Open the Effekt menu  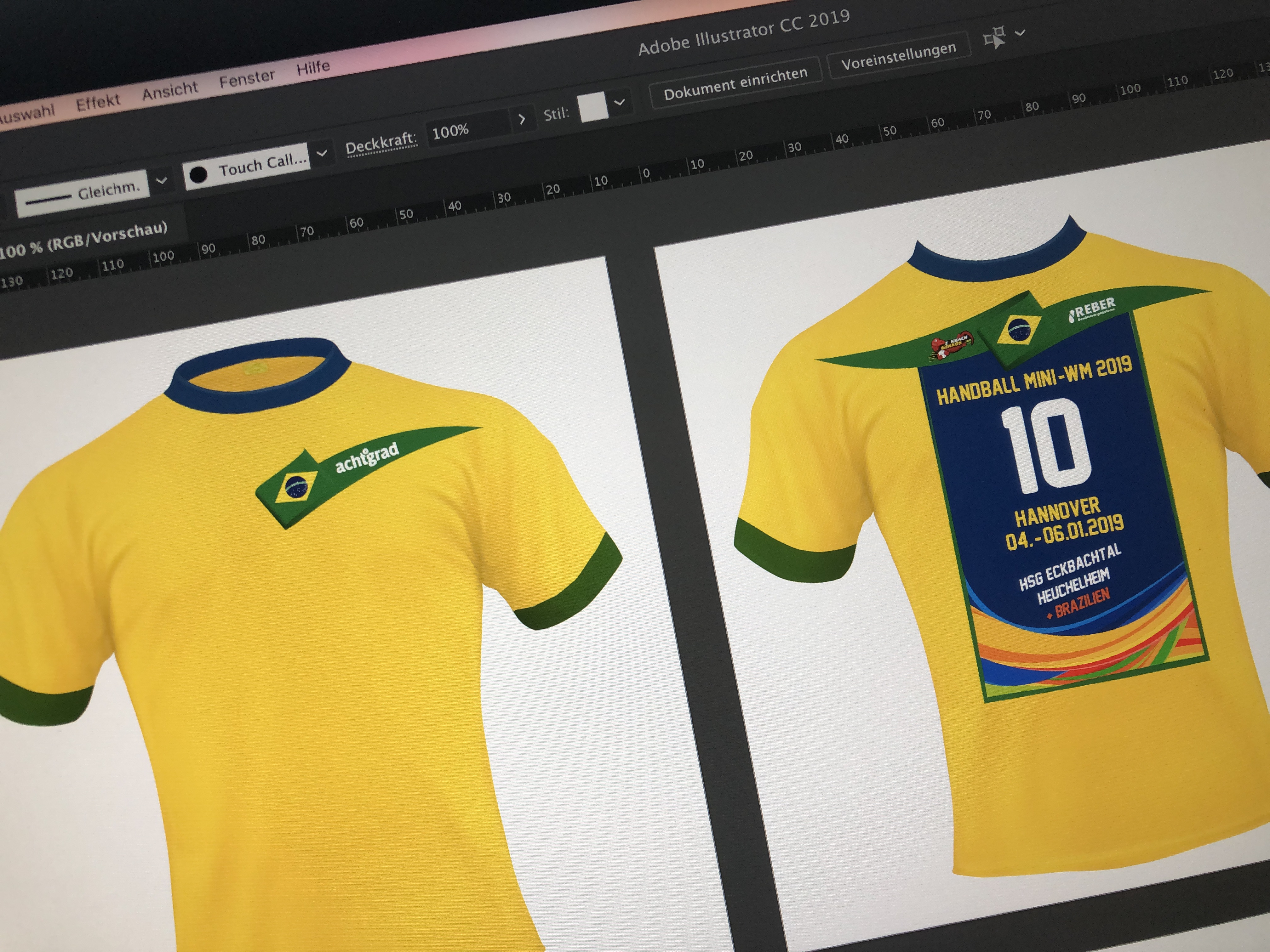pyautogui.click(x=98, y=102)
